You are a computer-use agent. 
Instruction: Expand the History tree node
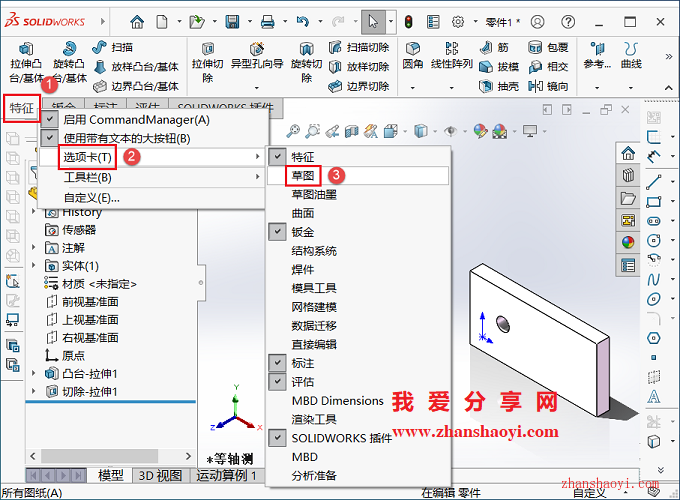34,211
